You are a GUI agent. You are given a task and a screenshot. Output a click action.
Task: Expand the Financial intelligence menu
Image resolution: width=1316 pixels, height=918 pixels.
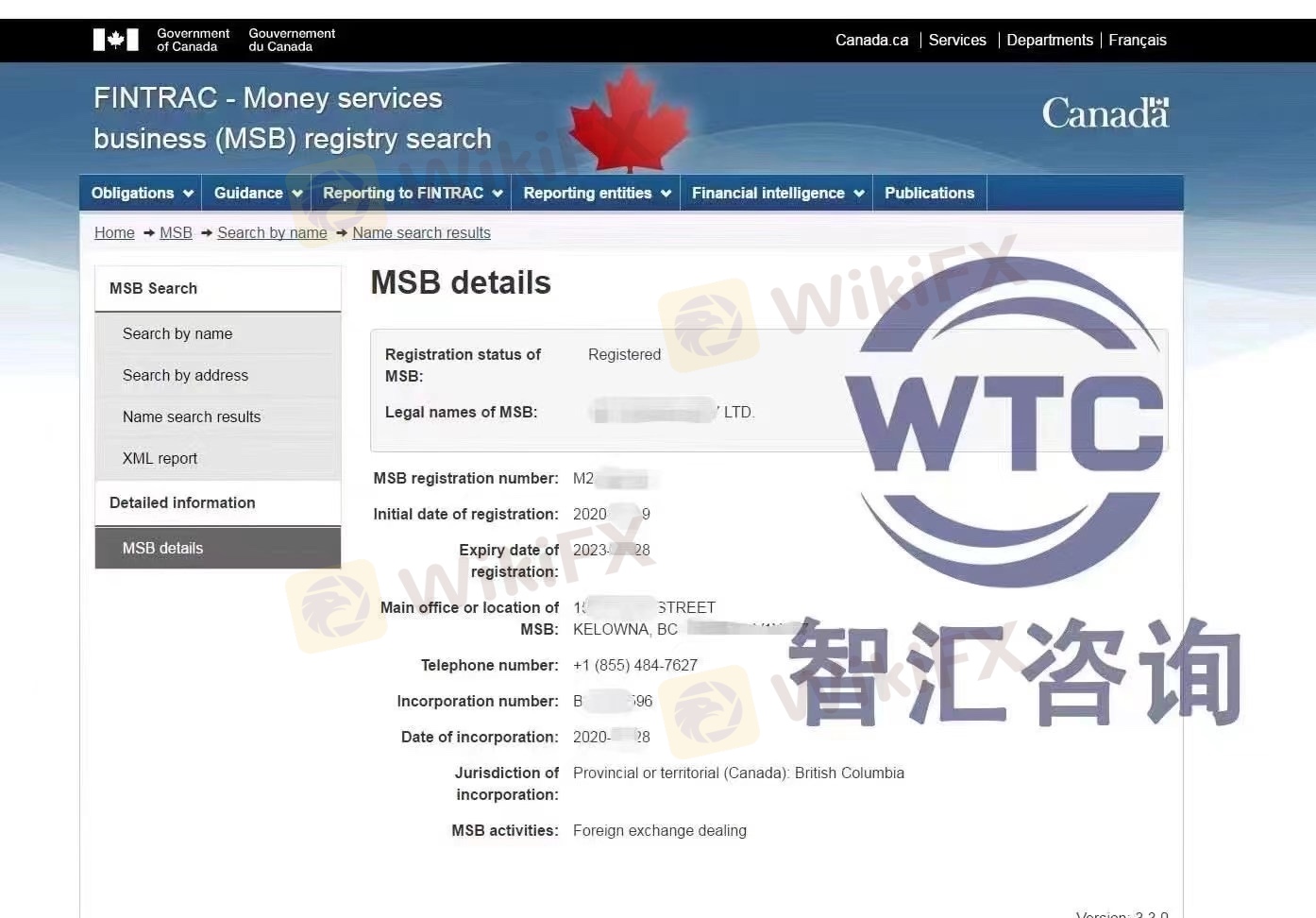[x=776, y=193]
